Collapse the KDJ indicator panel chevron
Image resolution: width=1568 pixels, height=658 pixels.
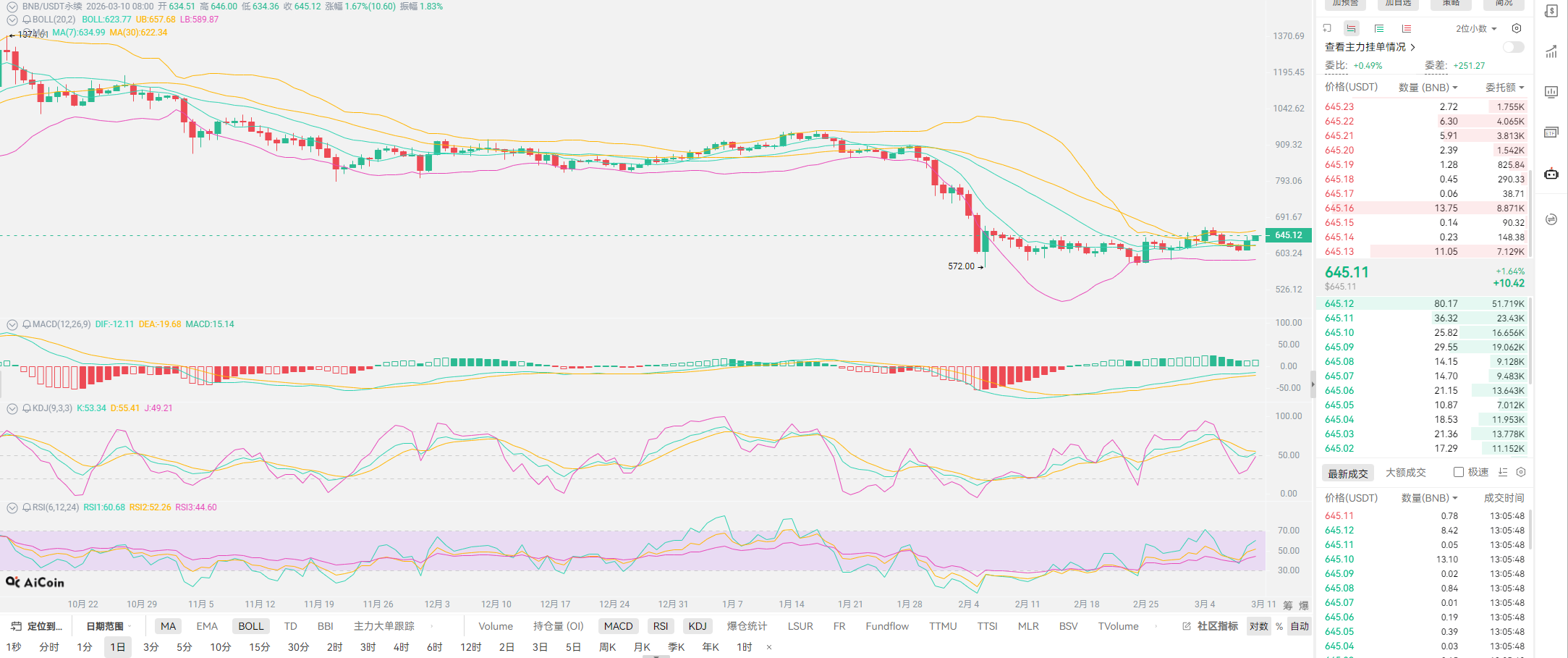pyautogui.click(x=12, y=409)
